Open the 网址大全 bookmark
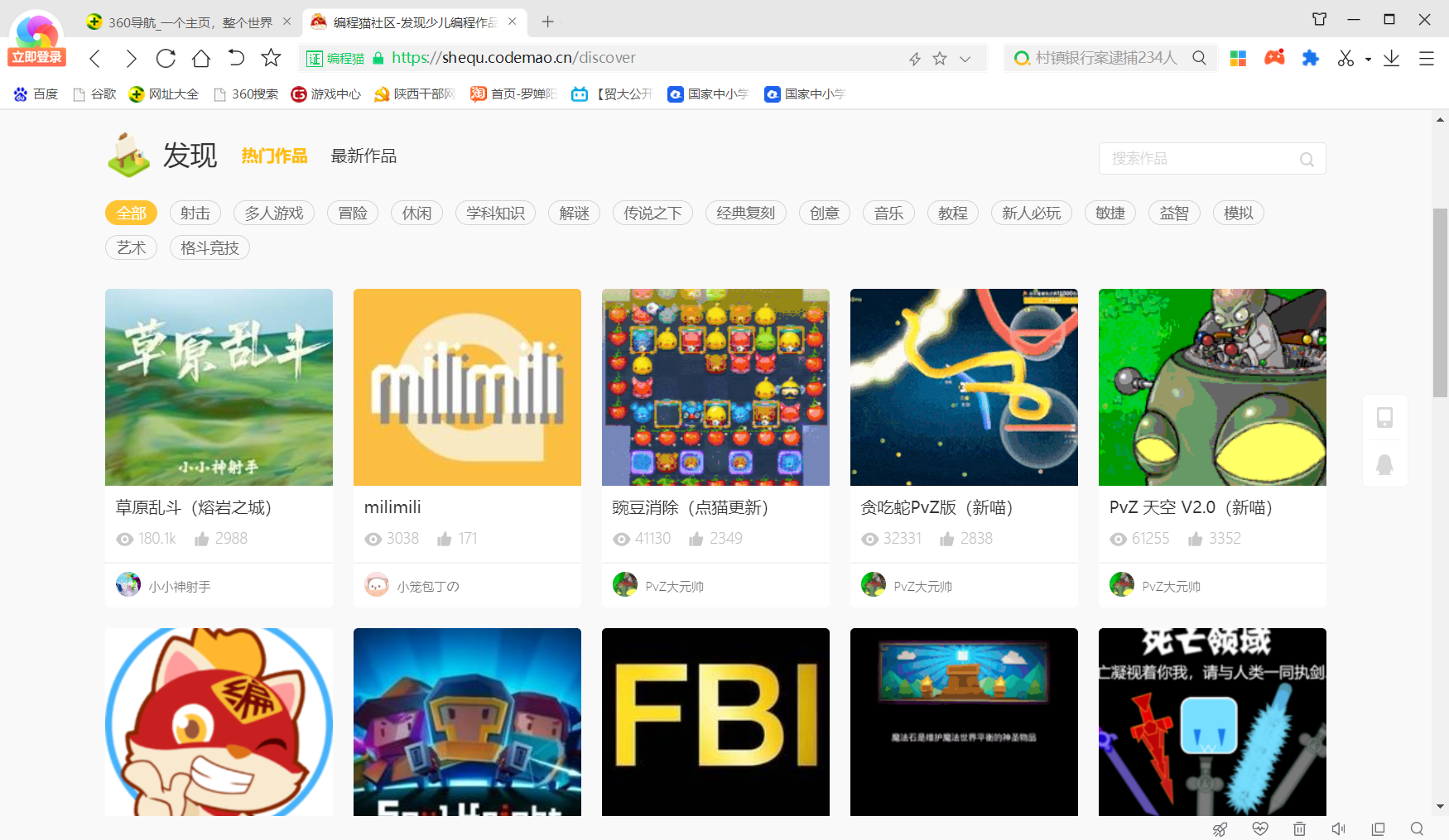The image size is (1449, 840). click(164, 94)
